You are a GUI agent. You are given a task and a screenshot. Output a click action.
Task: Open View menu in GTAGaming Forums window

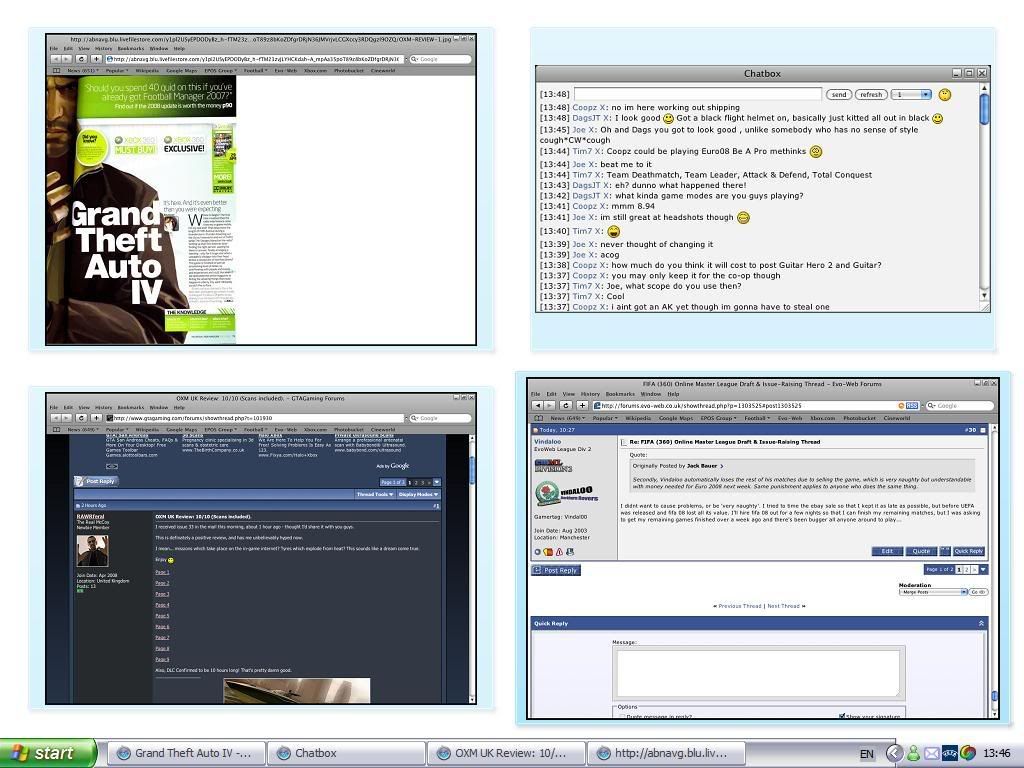pos(84,407)
